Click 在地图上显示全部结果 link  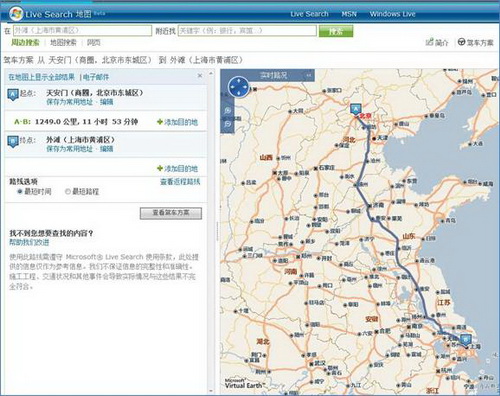tap(42, 77)
